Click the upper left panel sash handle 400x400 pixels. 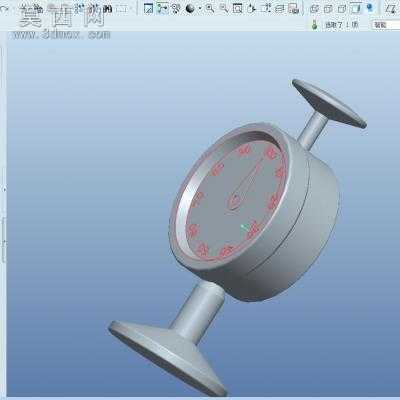(x=4, y=189)
